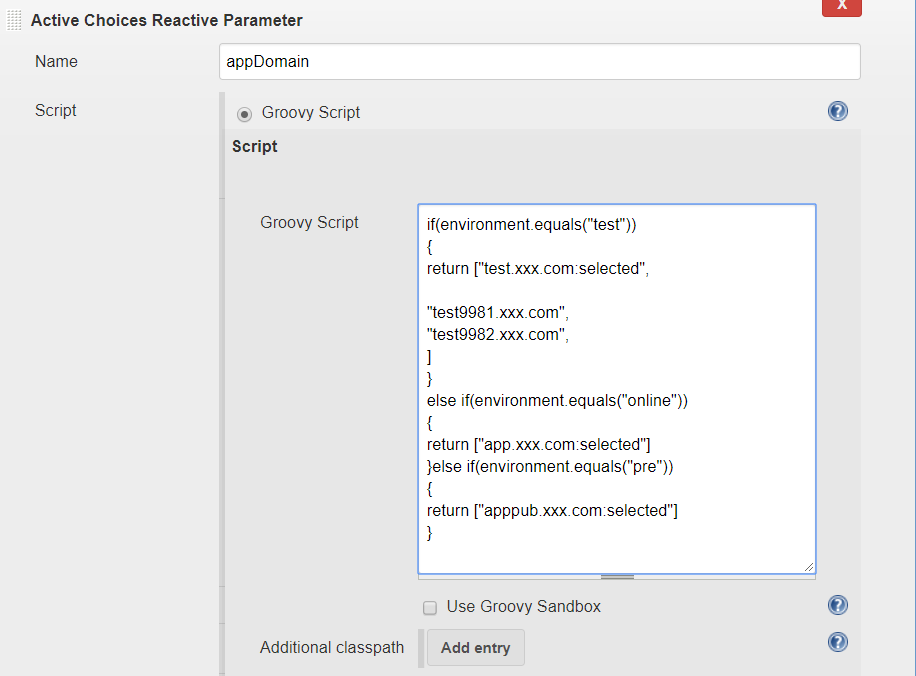Click the Use Groovy Sandbox label text
916x676 pixels.
523,606
